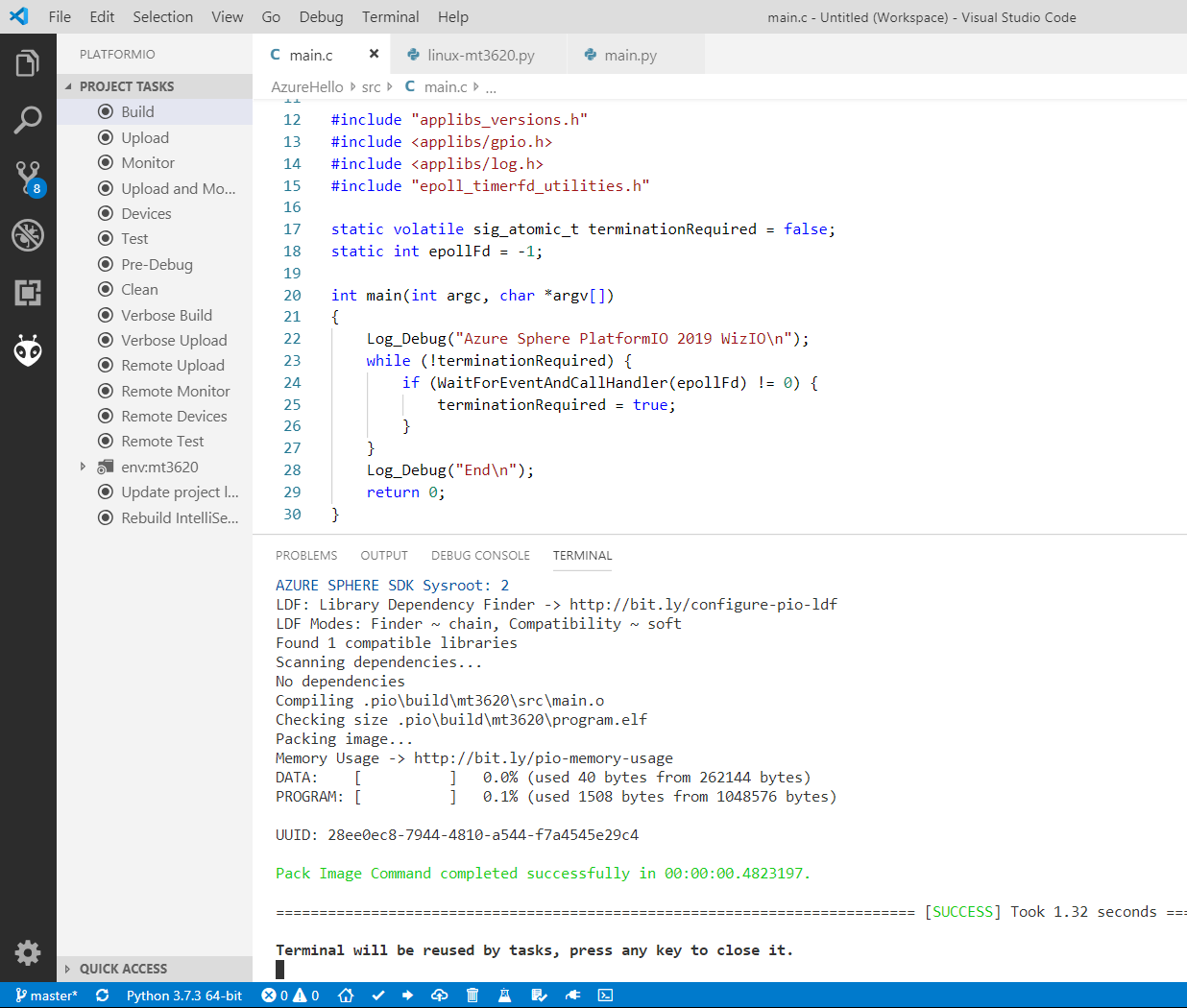This screenshot has width=1187, height=1008.
Task: Run the Devices project task
Action: (155, 213)
